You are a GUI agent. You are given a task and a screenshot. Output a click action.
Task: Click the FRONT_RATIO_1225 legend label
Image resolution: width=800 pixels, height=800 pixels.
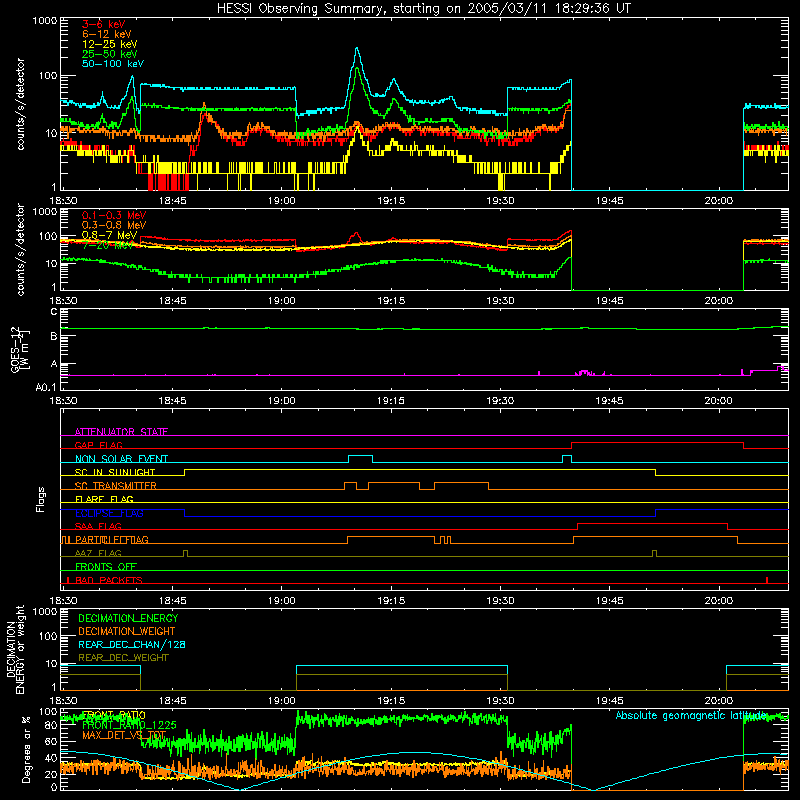[129, 725]
